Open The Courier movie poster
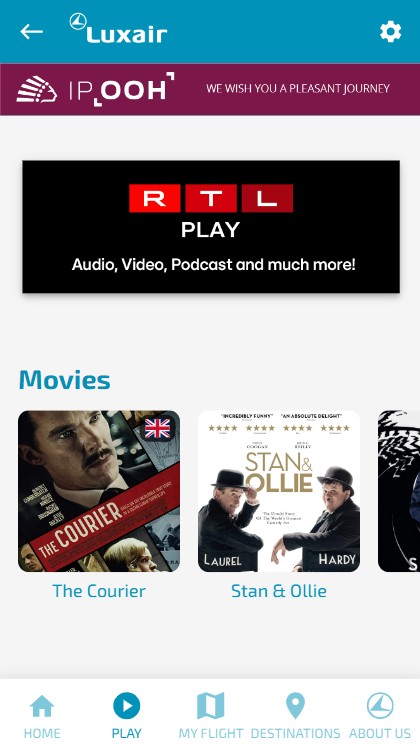 pyautogui.click(x=99, y=491)
